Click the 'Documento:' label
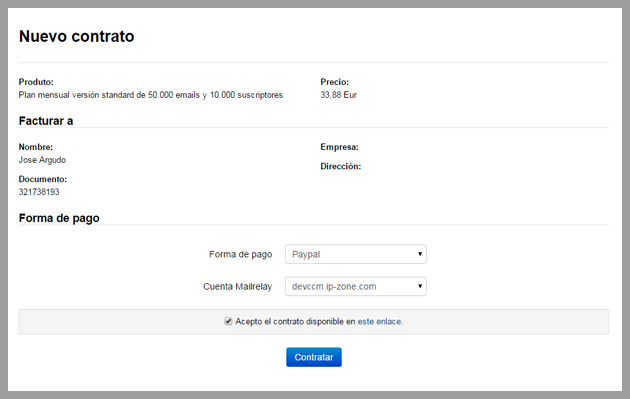Image resolution: width=630 pixels, height=399 pixels. 43,179
